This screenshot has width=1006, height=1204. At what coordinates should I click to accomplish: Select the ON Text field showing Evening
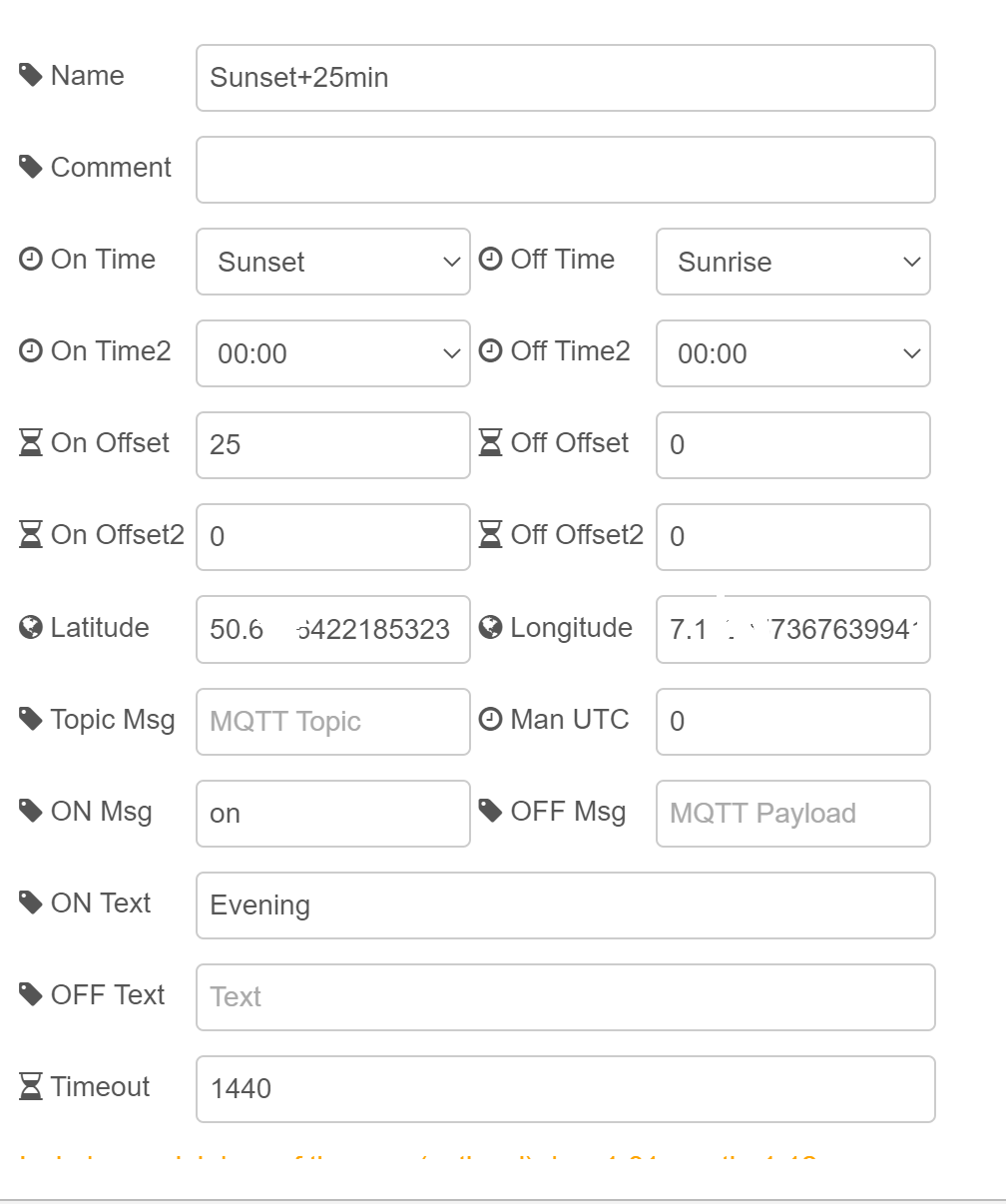[566, 905]
